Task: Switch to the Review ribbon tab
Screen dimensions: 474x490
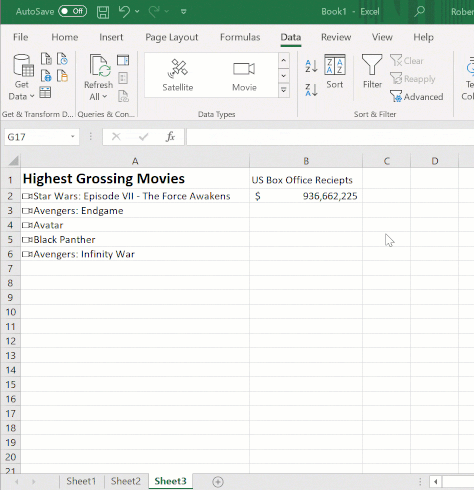Action: click(x=336, y=37)
